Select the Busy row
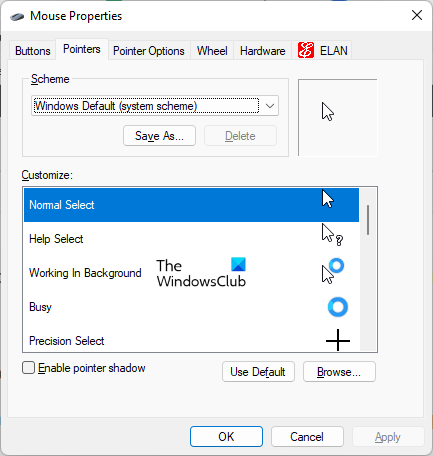Screen dimensions: 433x456 [191, 307]
